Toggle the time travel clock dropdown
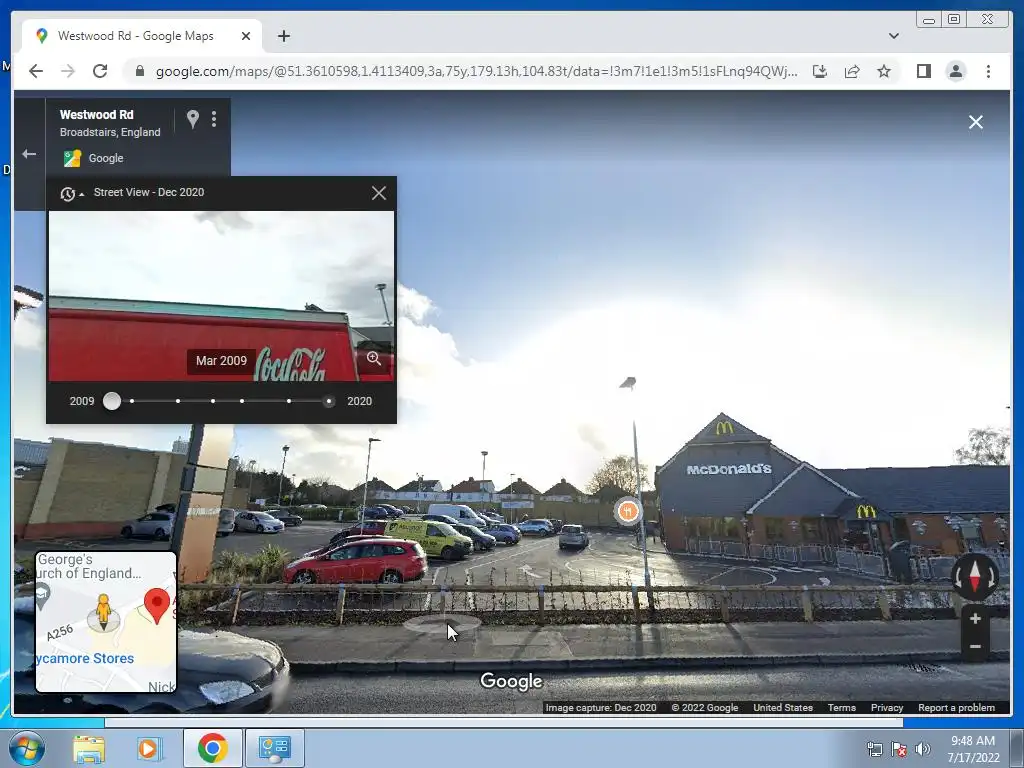 [x=72, y=193]
